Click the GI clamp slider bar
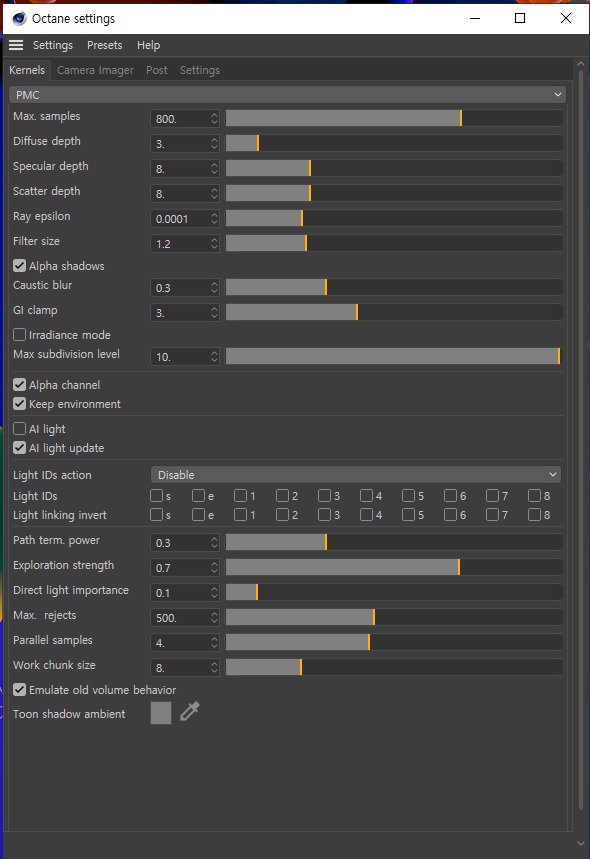 tap(394, 312)
